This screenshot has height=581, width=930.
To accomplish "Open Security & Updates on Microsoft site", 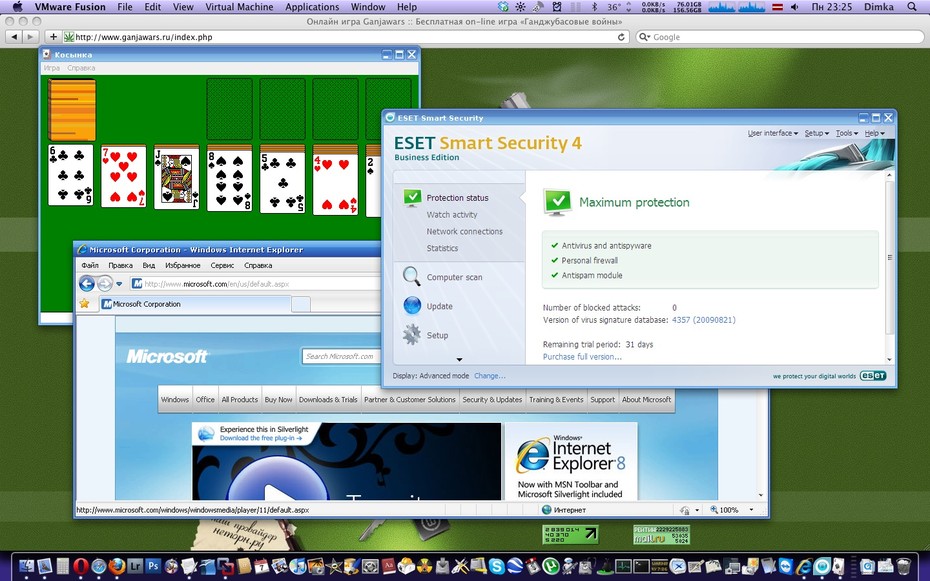I will [x=492, y=400].
